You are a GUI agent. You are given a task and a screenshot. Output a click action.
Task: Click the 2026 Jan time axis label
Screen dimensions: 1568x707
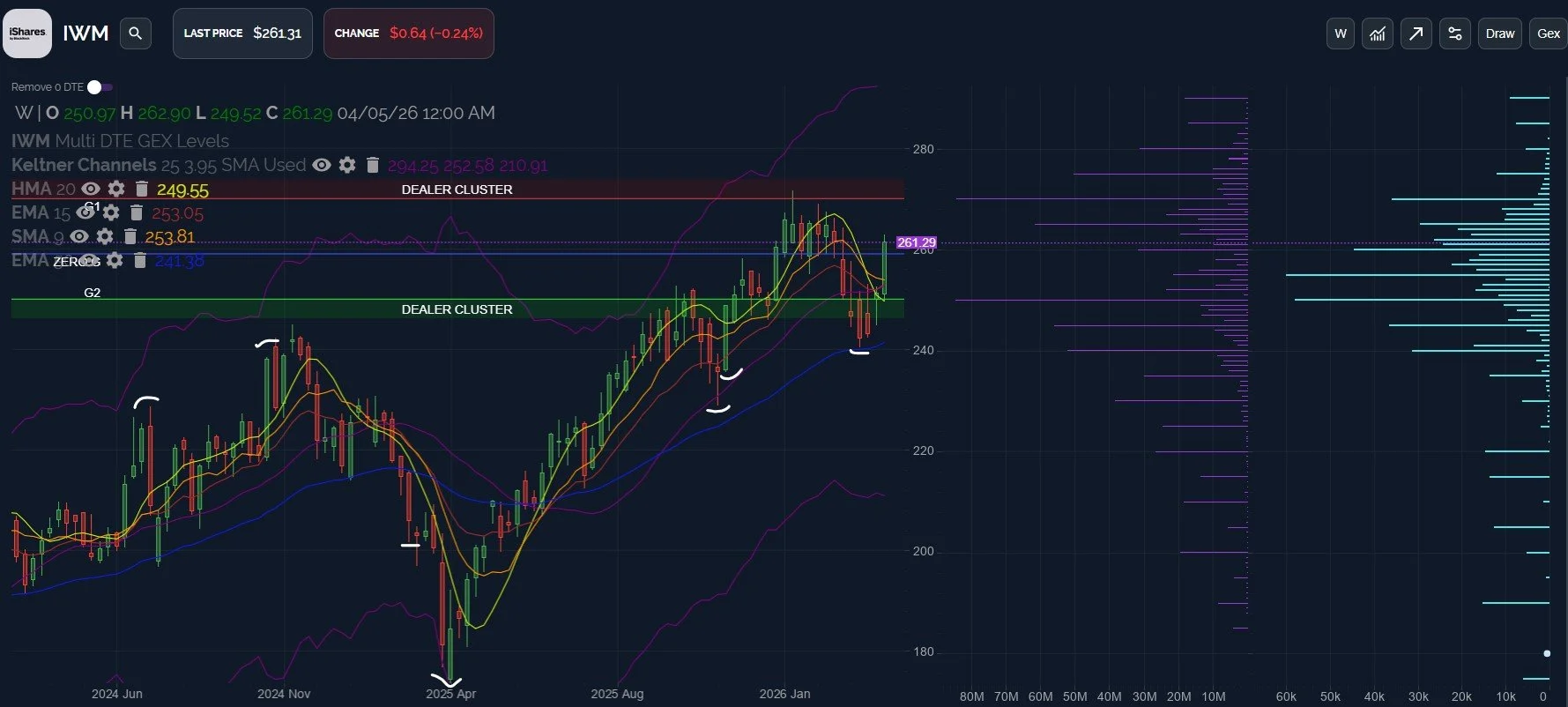(x=784, y=694)
